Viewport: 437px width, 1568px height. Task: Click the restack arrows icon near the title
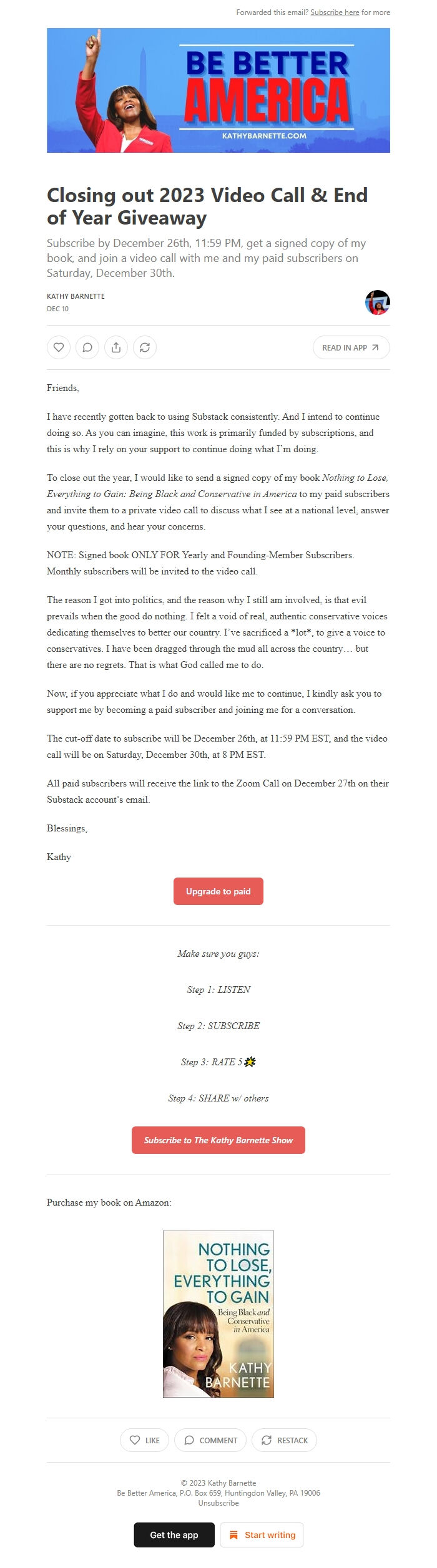point(145,348)
